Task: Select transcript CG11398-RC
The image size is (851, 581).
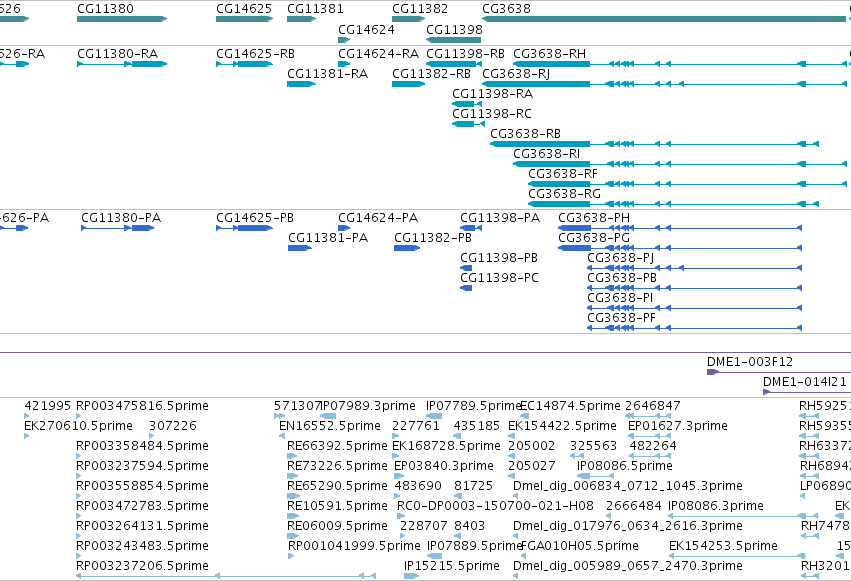Action: (x=468, y=124)
